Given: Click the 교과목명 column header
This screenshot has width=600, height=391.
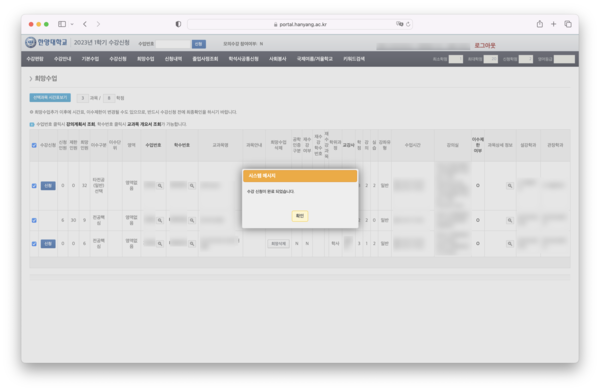Looking at the screenshot, I should click(220, 145).
